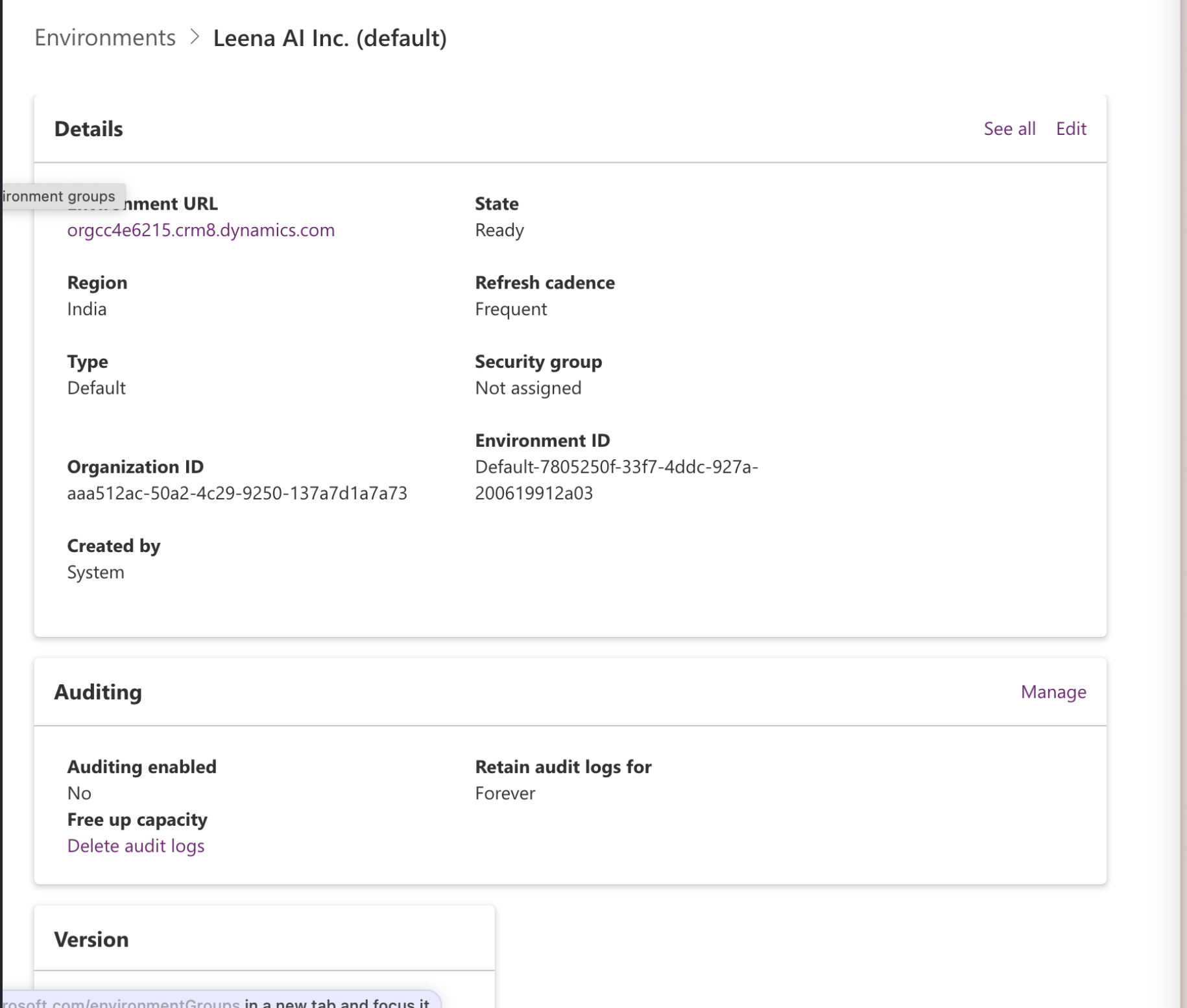1187x1008 pixels.
Task: Select the Delete audit logs link
Action: (136, 846)
